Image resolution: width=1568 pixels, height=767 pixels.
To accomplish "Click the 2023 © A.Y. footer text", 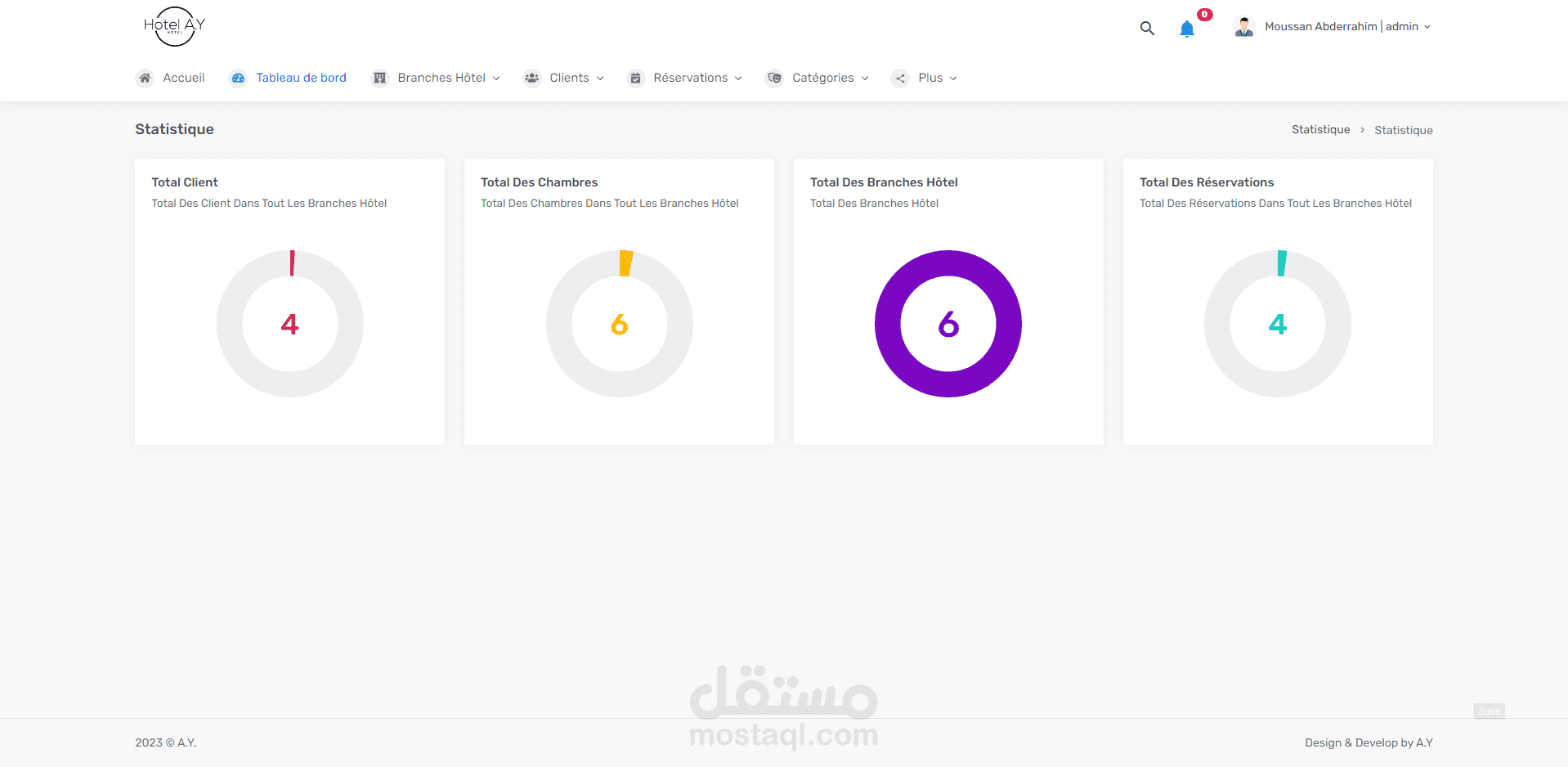I will click(166, 742).
